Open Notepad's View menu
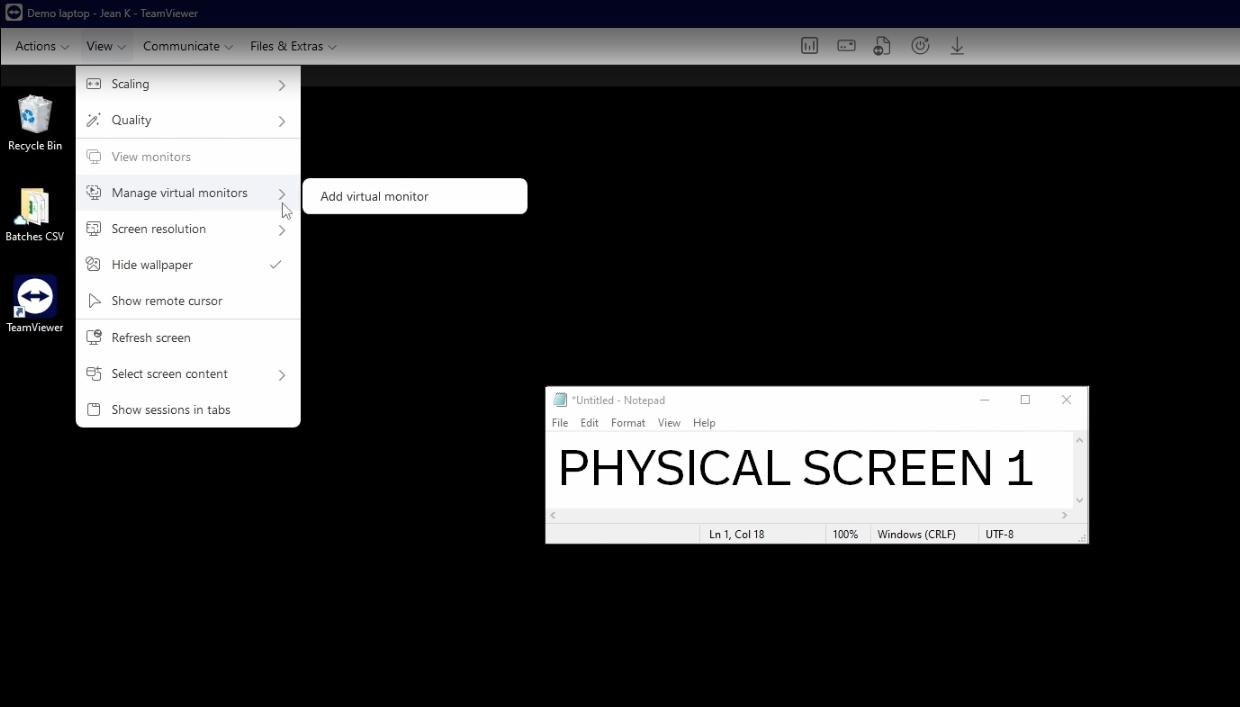This screenshot has height=707, width=1240. [x=669, y=423]
